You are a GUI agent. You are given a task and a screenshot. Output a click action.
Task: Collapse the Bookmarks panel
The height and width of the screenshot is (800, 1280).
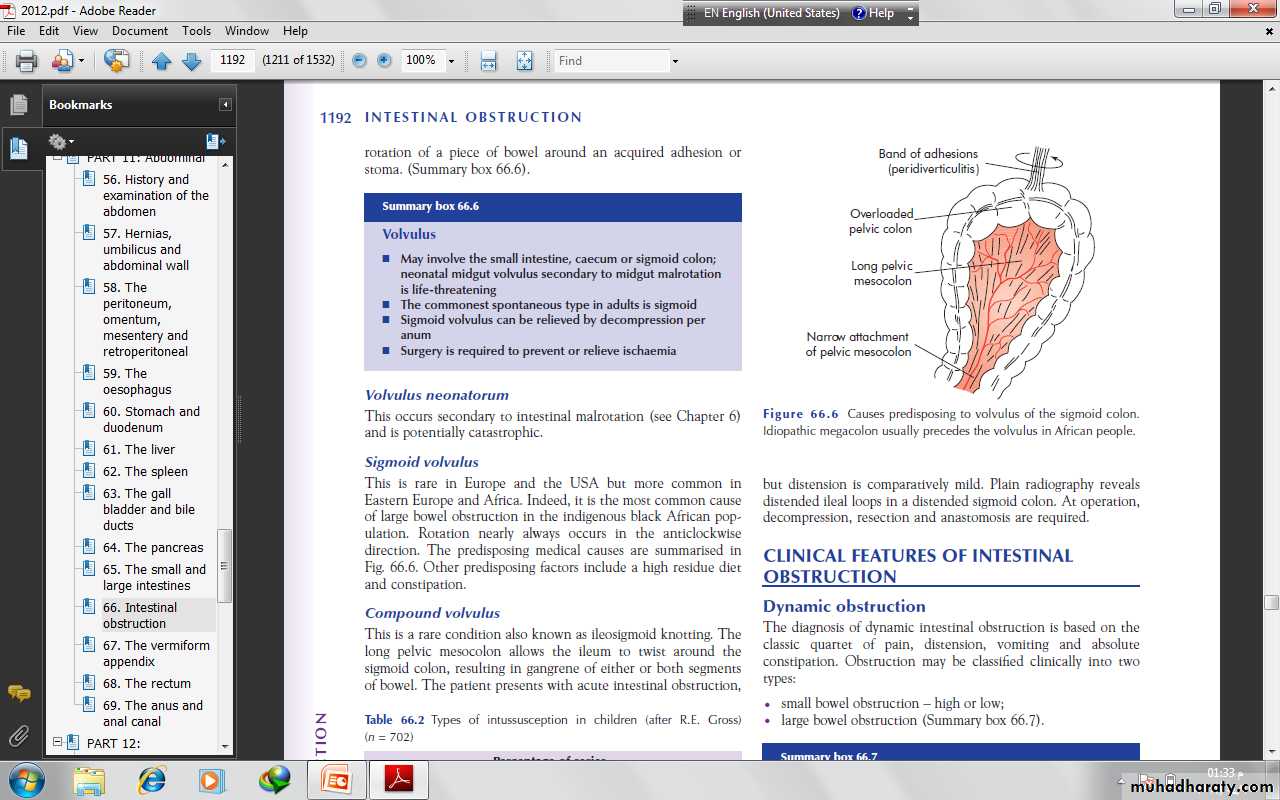pos(226,105)
